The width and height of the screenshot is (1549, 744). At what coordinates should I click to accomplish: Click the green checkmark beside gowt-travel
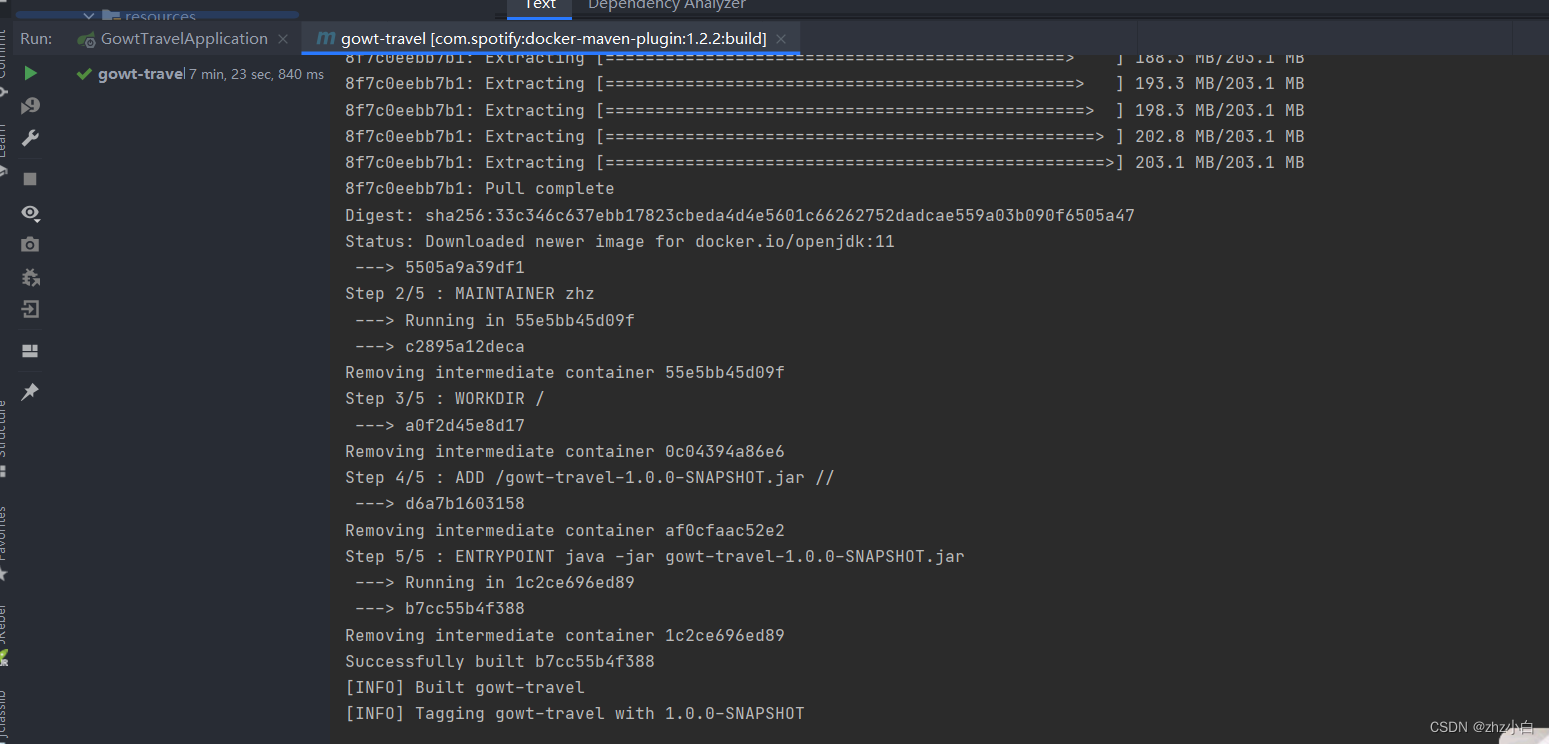82,73
